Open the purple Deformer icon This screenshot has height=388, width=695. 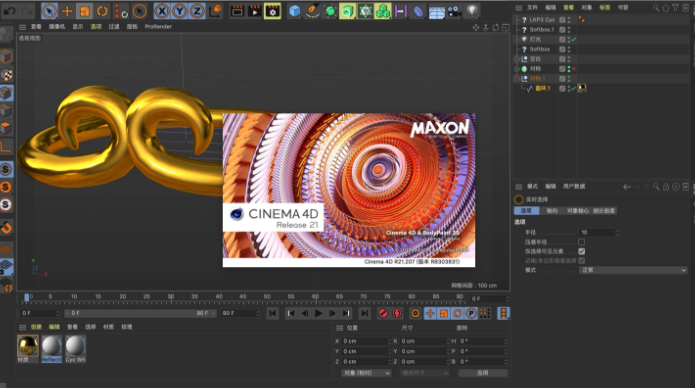[x=418, y=11]
